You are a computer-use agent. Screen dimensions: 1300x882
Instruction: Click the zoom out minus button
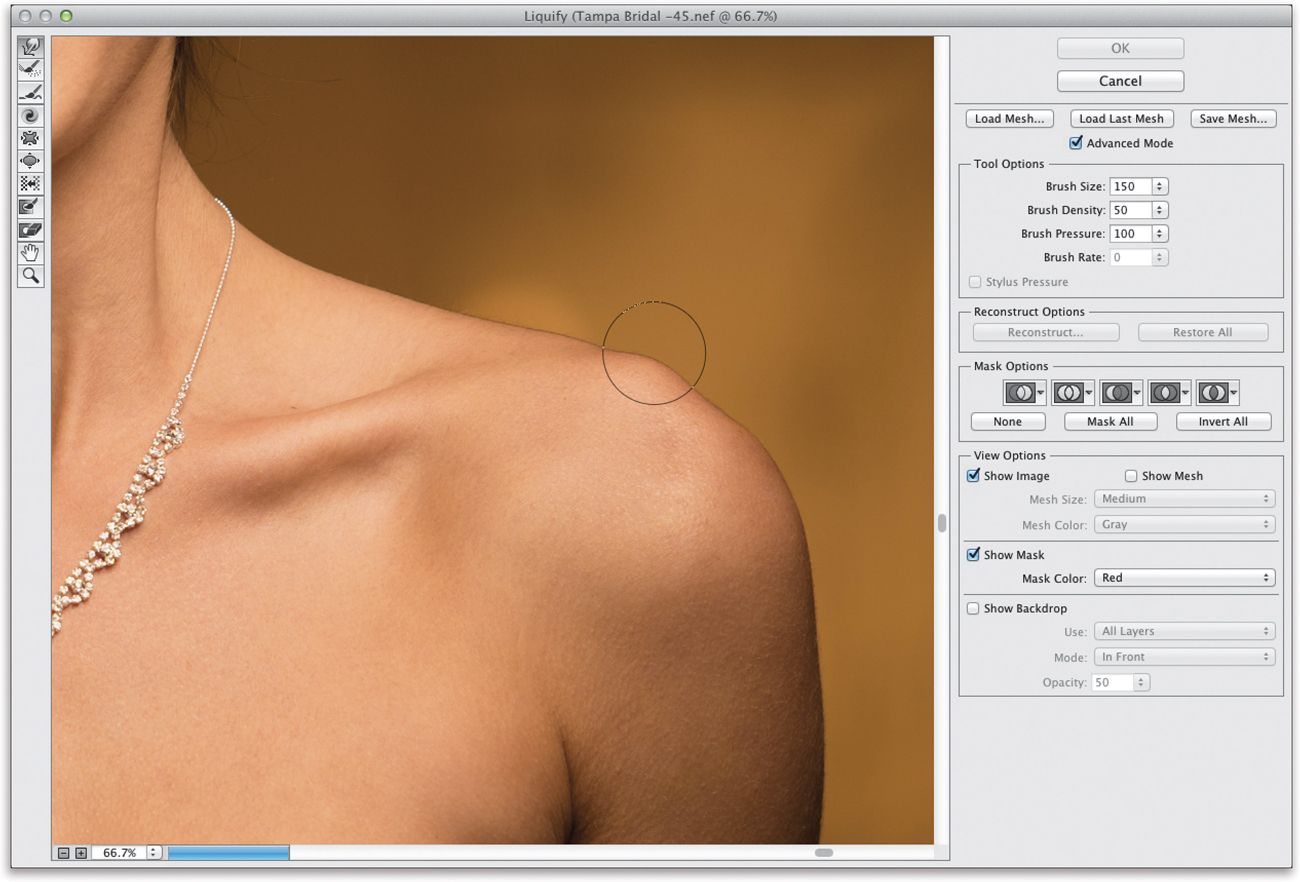click(x=63, y=853)
